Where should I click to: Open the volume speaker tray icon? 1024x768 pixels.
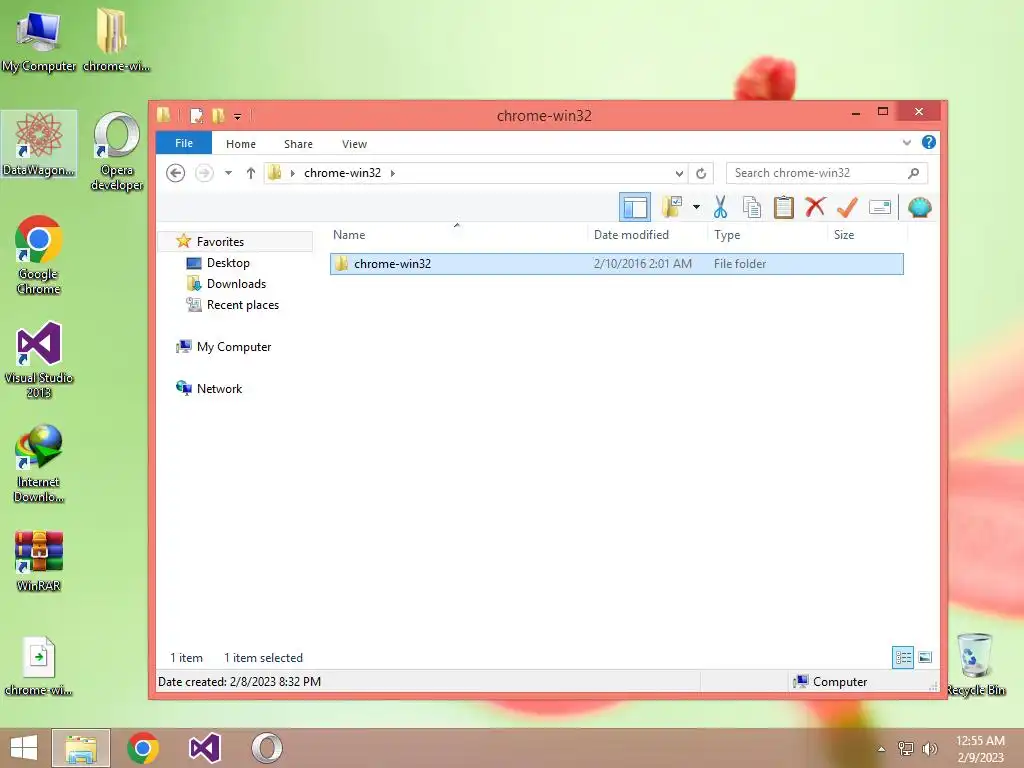click(930, 749)
